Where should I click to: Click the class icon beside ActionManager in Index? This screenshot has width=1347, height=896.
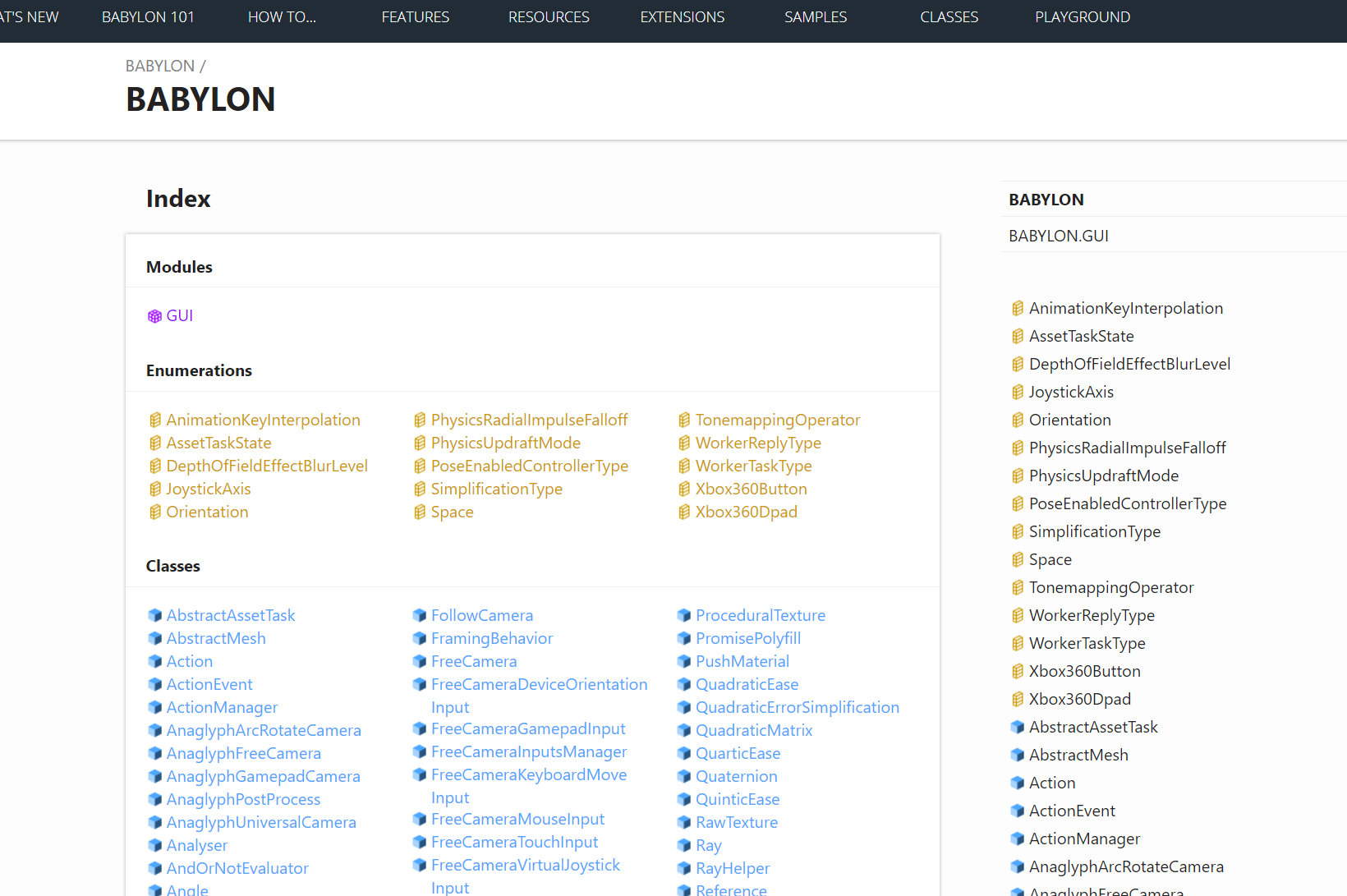pos(154,707)
